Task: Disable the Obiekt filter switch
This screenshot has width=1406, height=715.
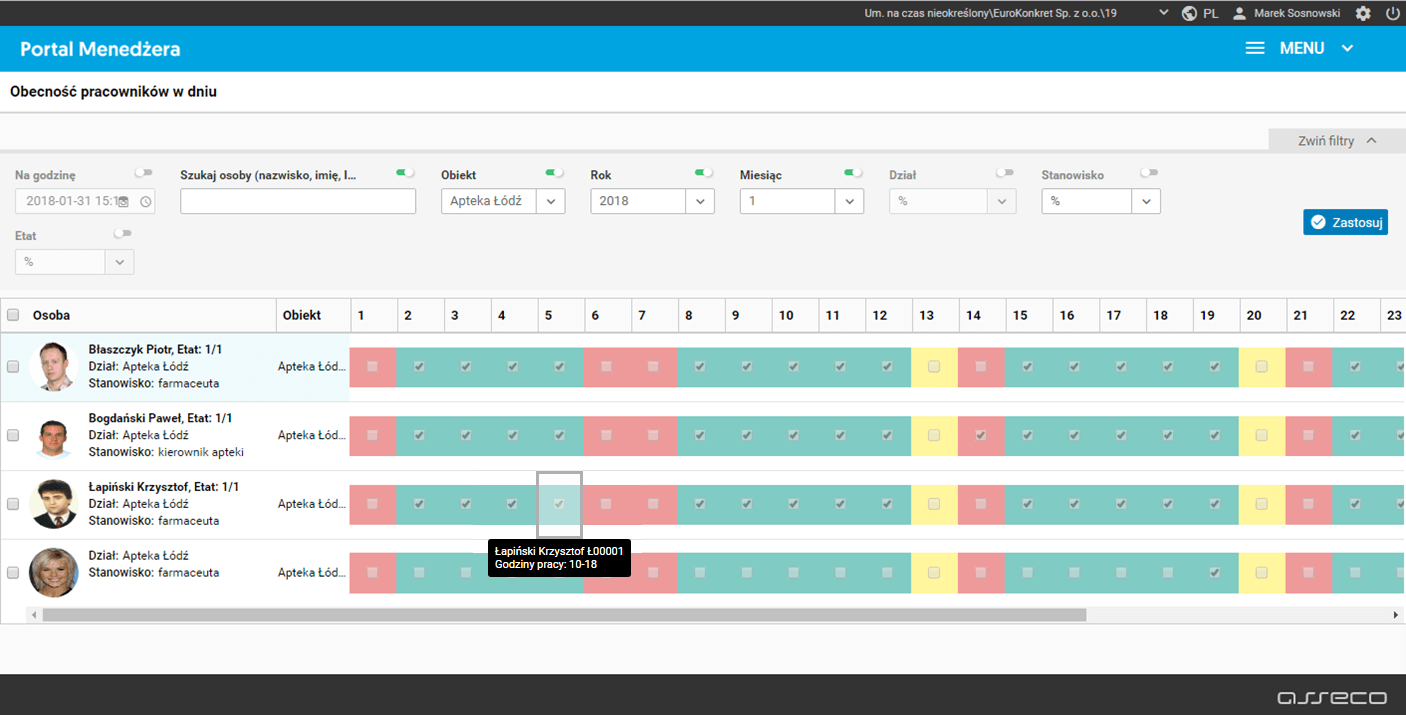Action: (x=554, y=173)
